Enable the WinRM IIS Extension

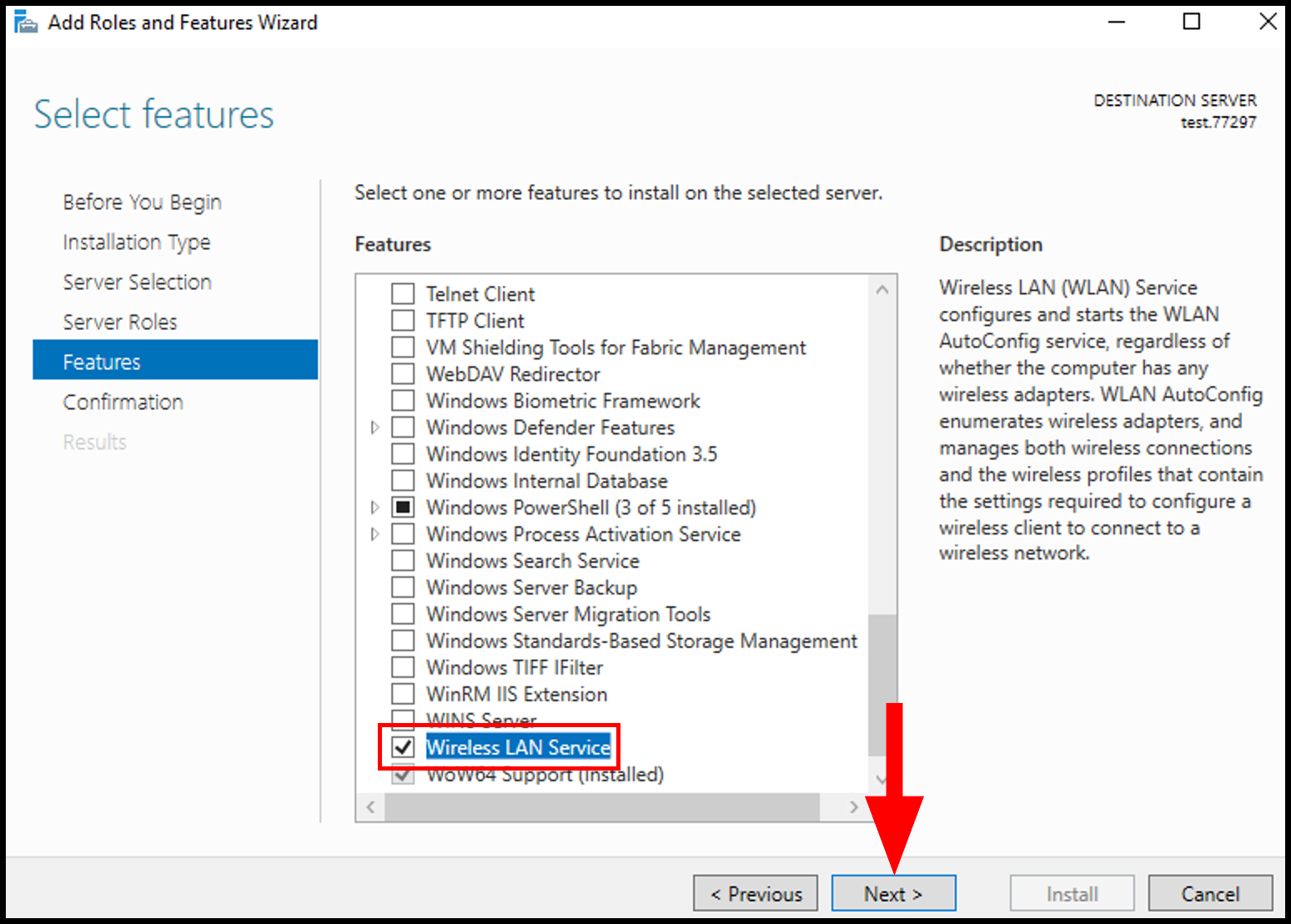(x=403, y=693)
